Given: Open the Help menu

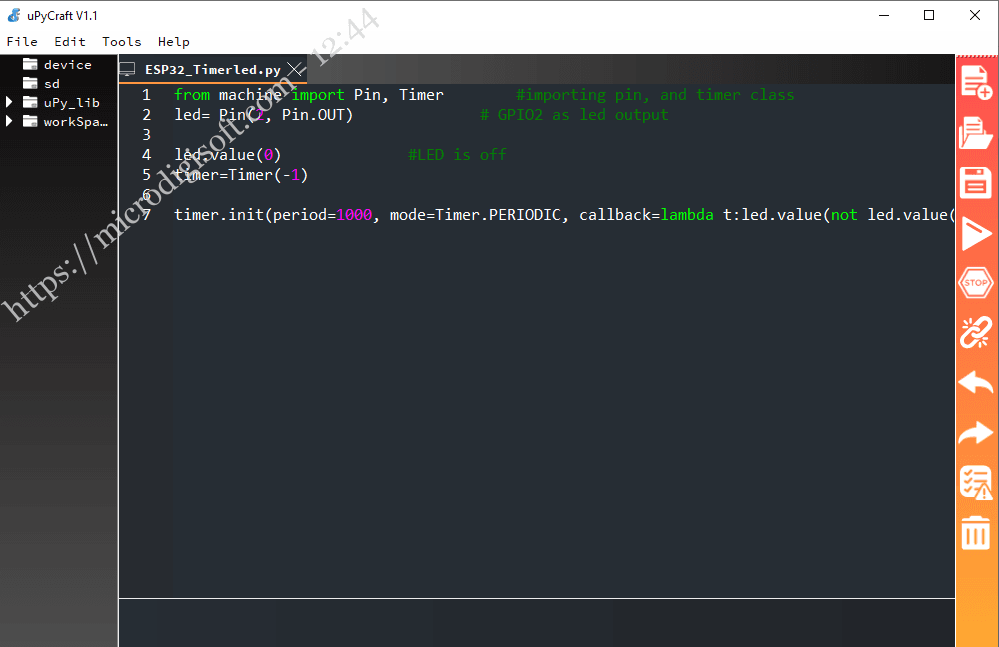Looking at the screenshot, I should [173, 41].
